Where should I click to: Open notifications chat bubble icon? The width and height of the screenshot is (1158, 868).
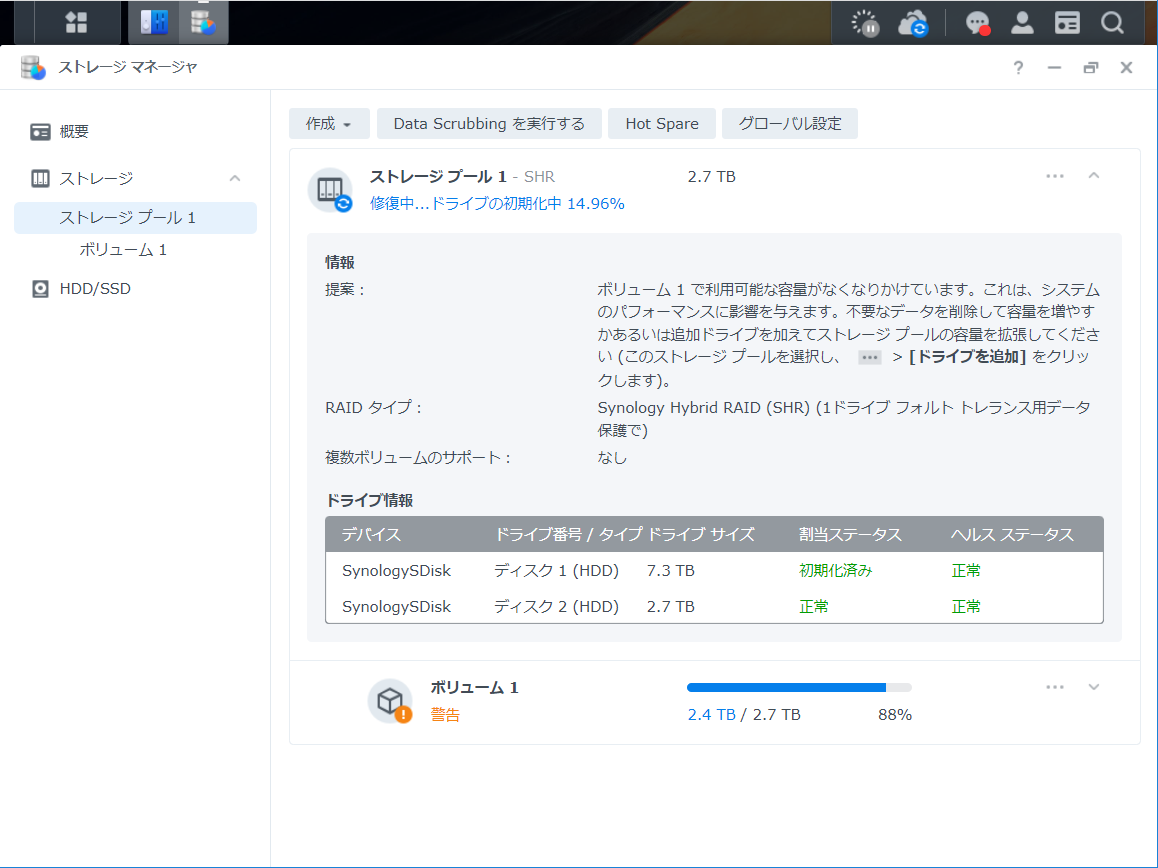(977, 24)
